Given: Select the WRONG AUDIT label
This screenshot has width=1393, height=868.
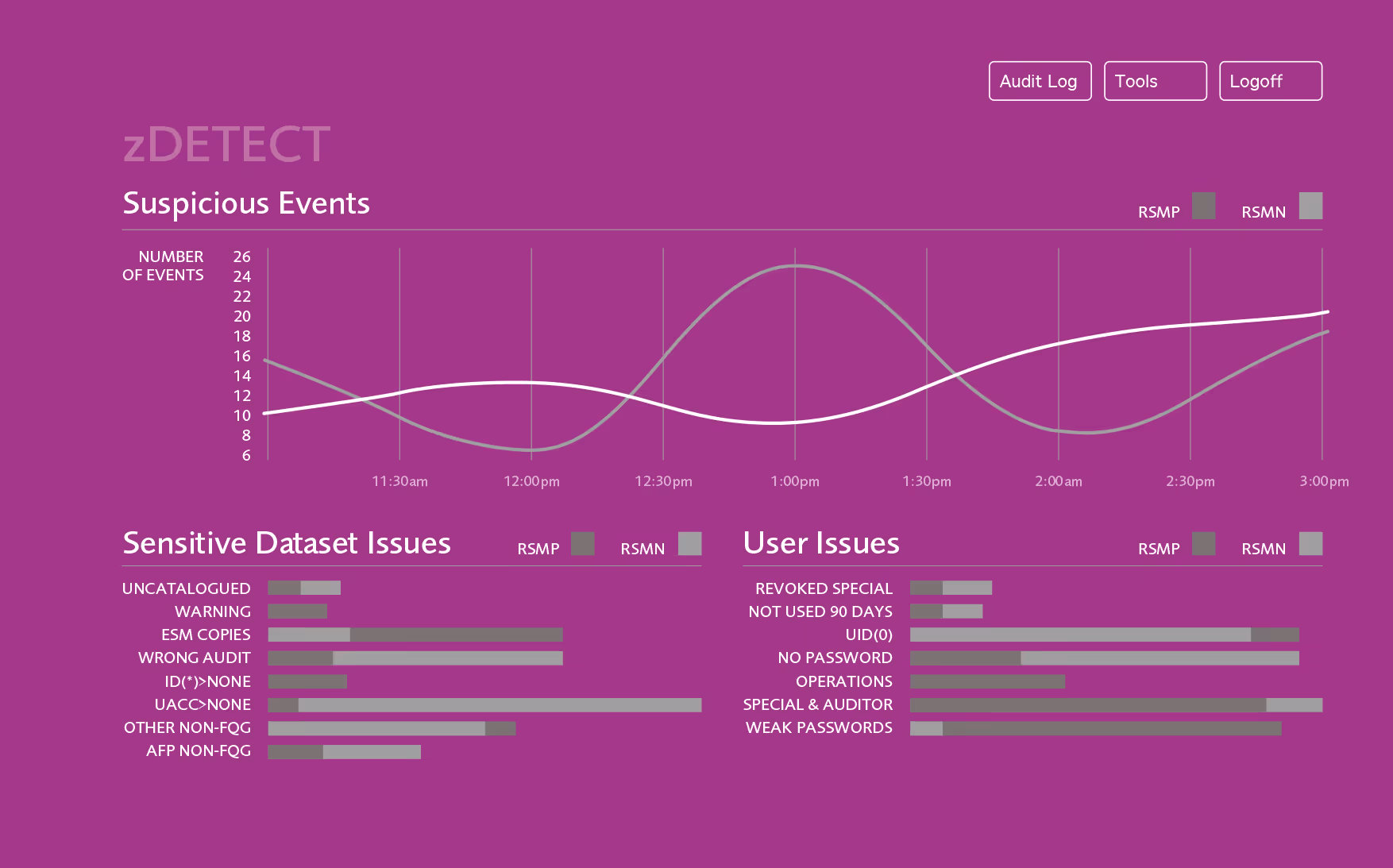Looking at the screenshot, I should coord(194,658).
